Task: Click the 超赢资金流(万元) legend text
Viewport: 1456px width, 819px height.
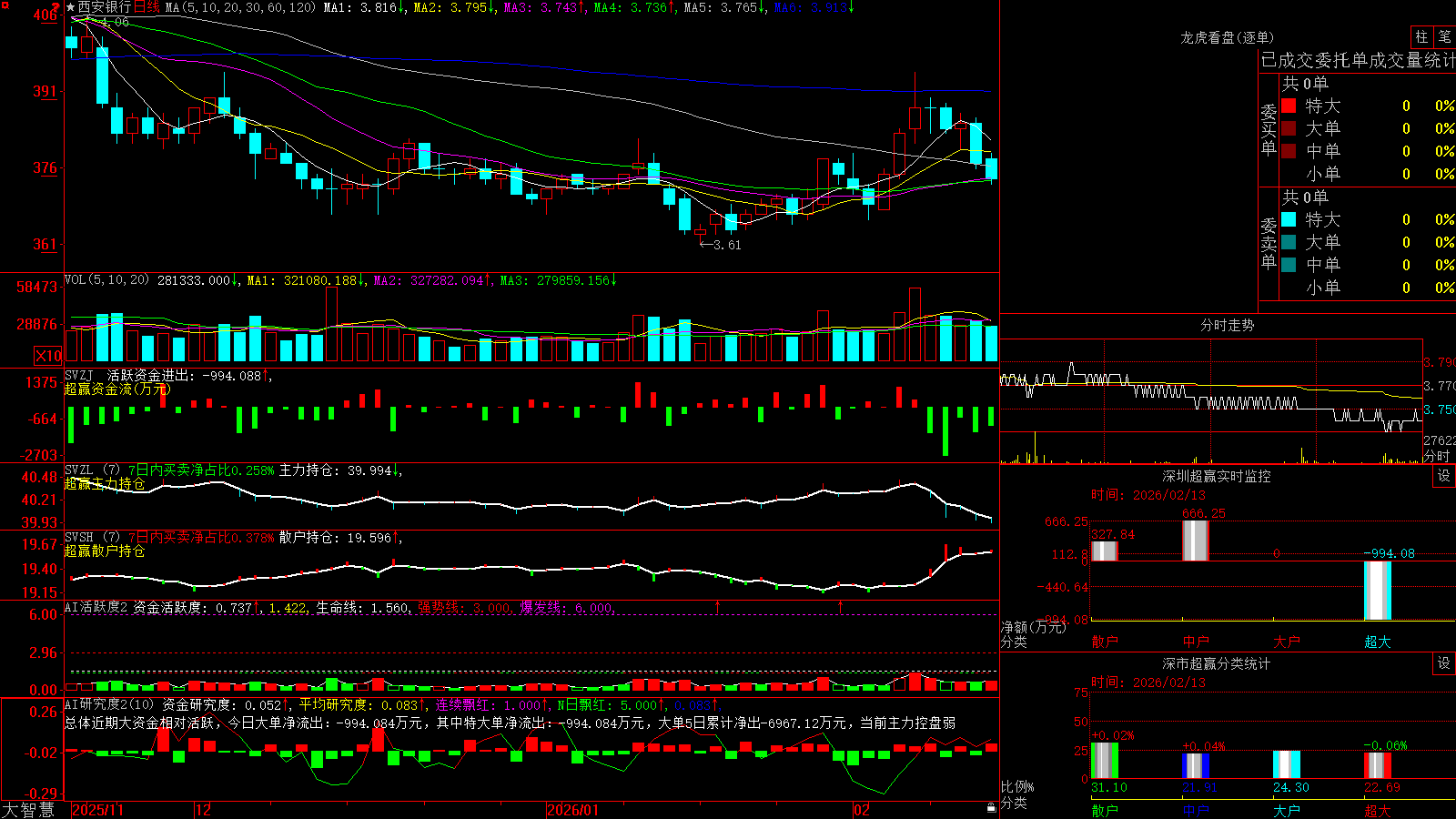Action: tap(116, 389)
